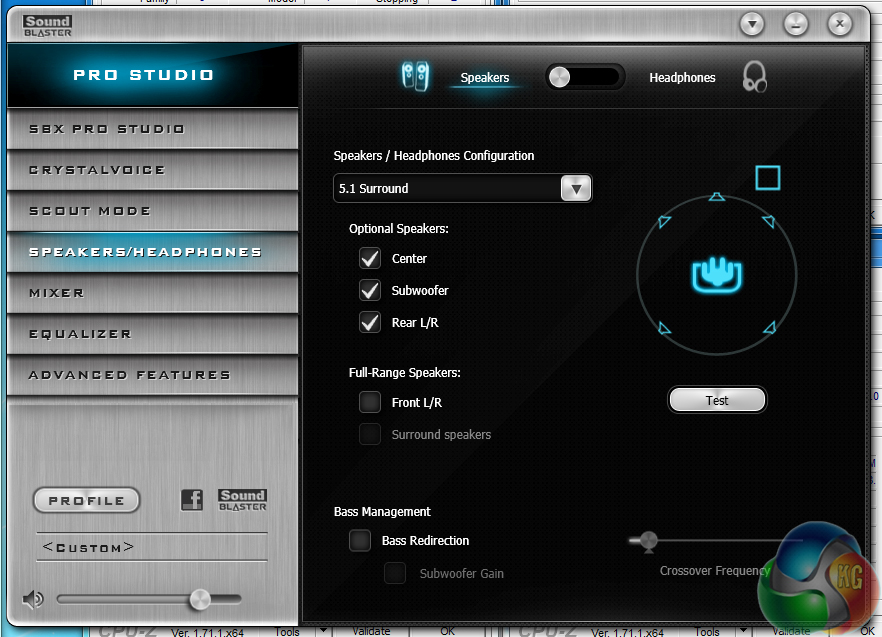Screen dimensions: 882x637
Task: Mute audio with the speaker volume icon
Action: pos(33,600)
